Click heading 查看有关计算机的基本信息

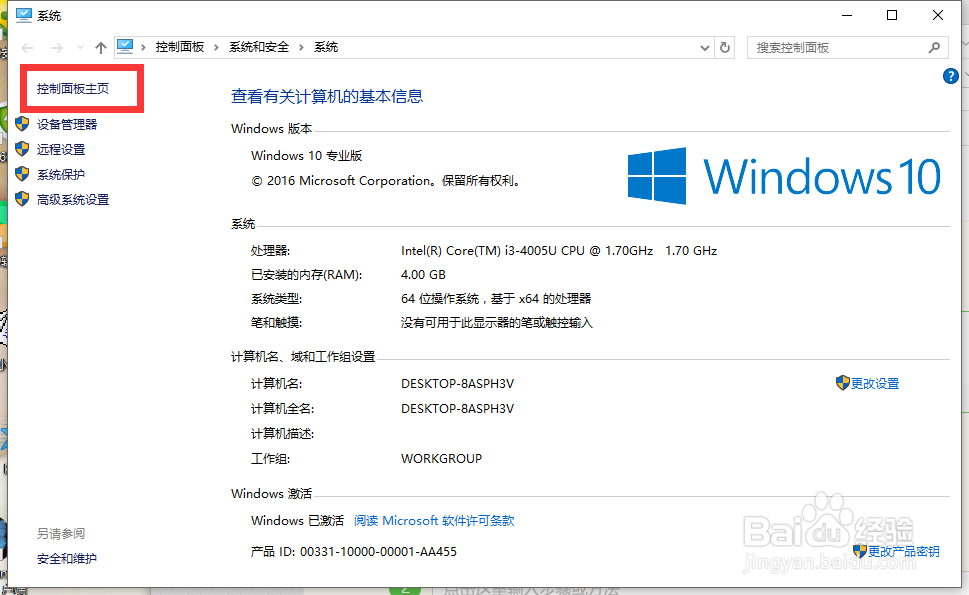click(x=327, y=96)
